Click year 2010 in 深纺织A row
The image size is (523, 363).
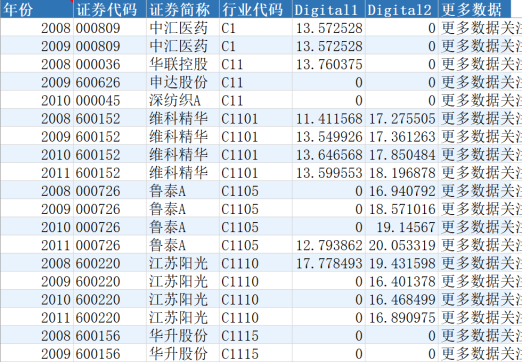pos(37,100)
